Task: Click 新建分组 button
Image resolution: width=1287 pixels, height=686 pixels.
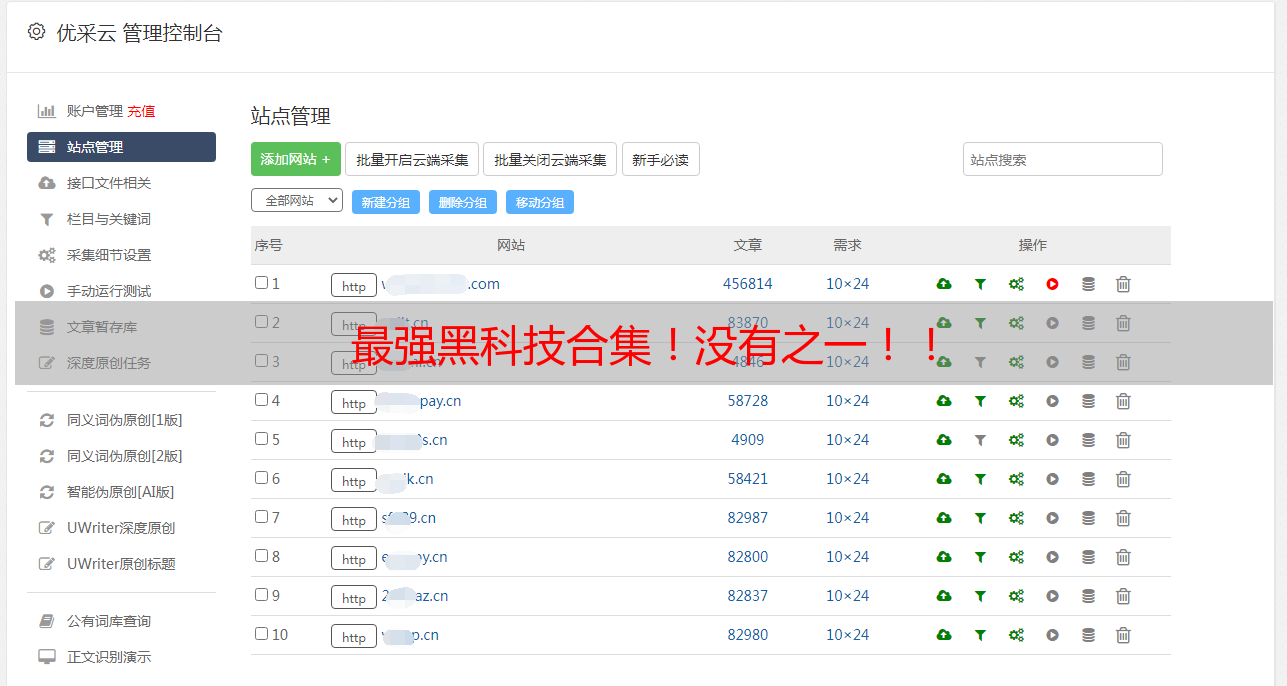Action: (x=386, y=202)
